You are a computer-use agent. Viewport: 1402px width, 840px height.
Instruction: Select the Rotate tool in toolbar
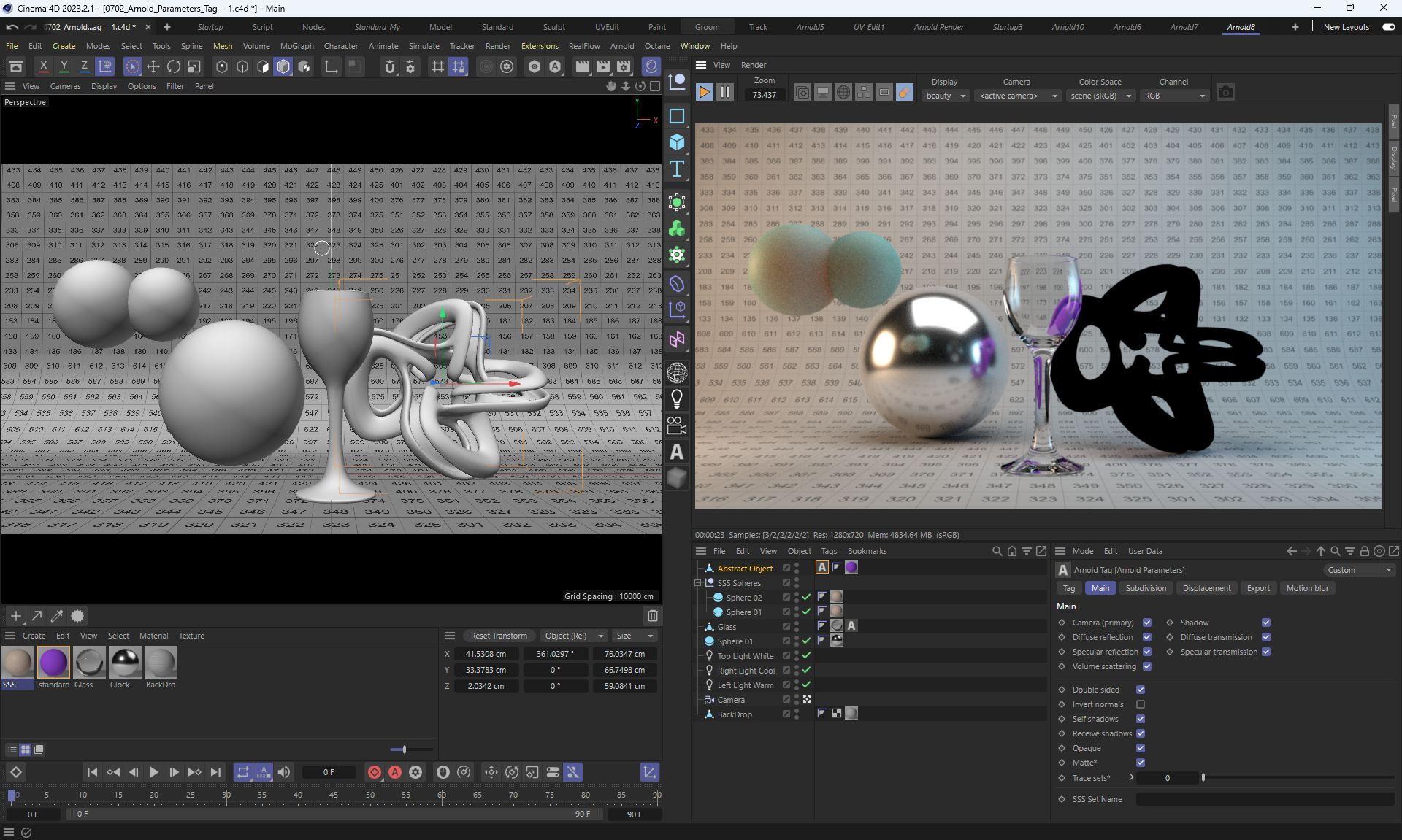(x=174, y=66)
